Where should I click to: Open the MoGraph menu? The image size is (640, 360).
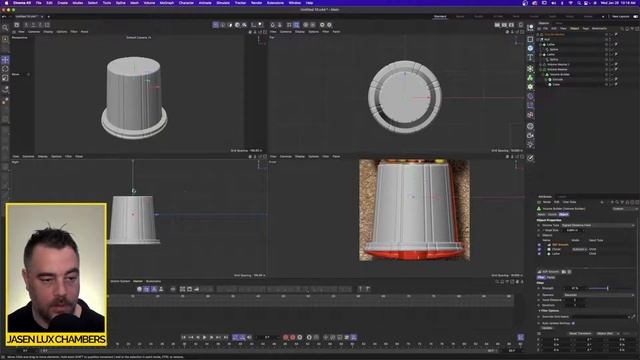pos(167,3)
